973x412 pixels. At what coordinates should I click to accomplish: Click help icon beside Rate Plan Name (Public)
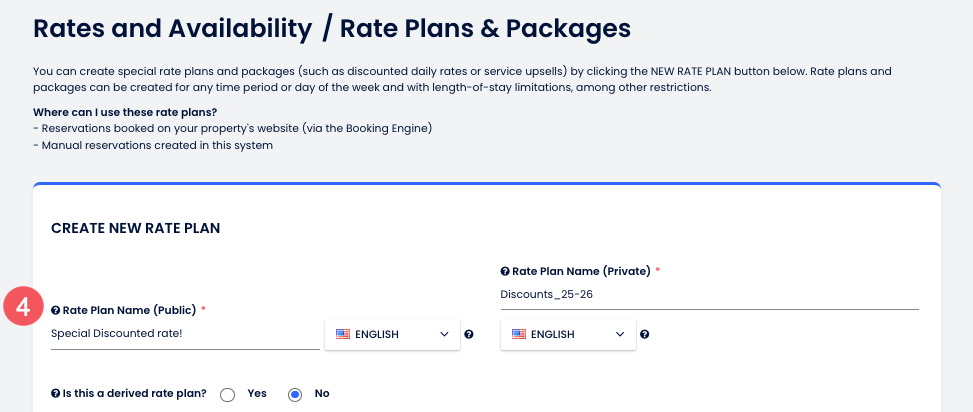[x=55, y=311]
